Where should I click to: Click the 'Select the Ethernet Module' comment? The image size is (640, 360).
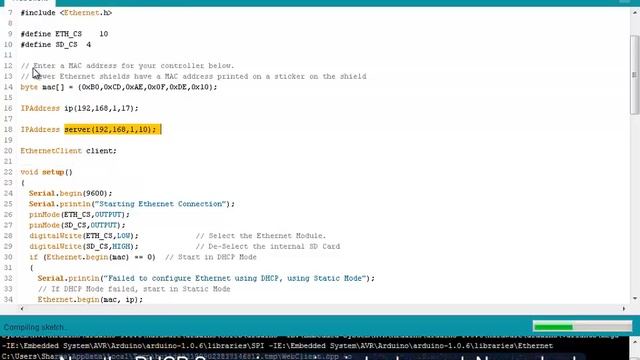pos(260,236)
